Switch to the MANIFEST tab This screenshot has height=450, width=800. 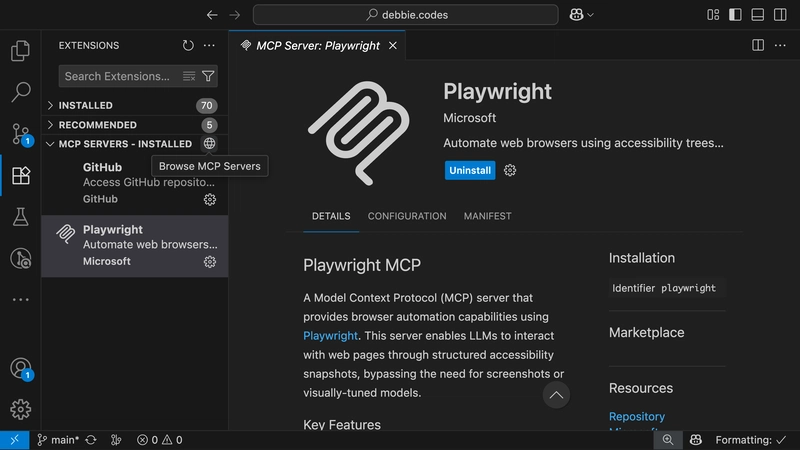[x=487, y=216]
